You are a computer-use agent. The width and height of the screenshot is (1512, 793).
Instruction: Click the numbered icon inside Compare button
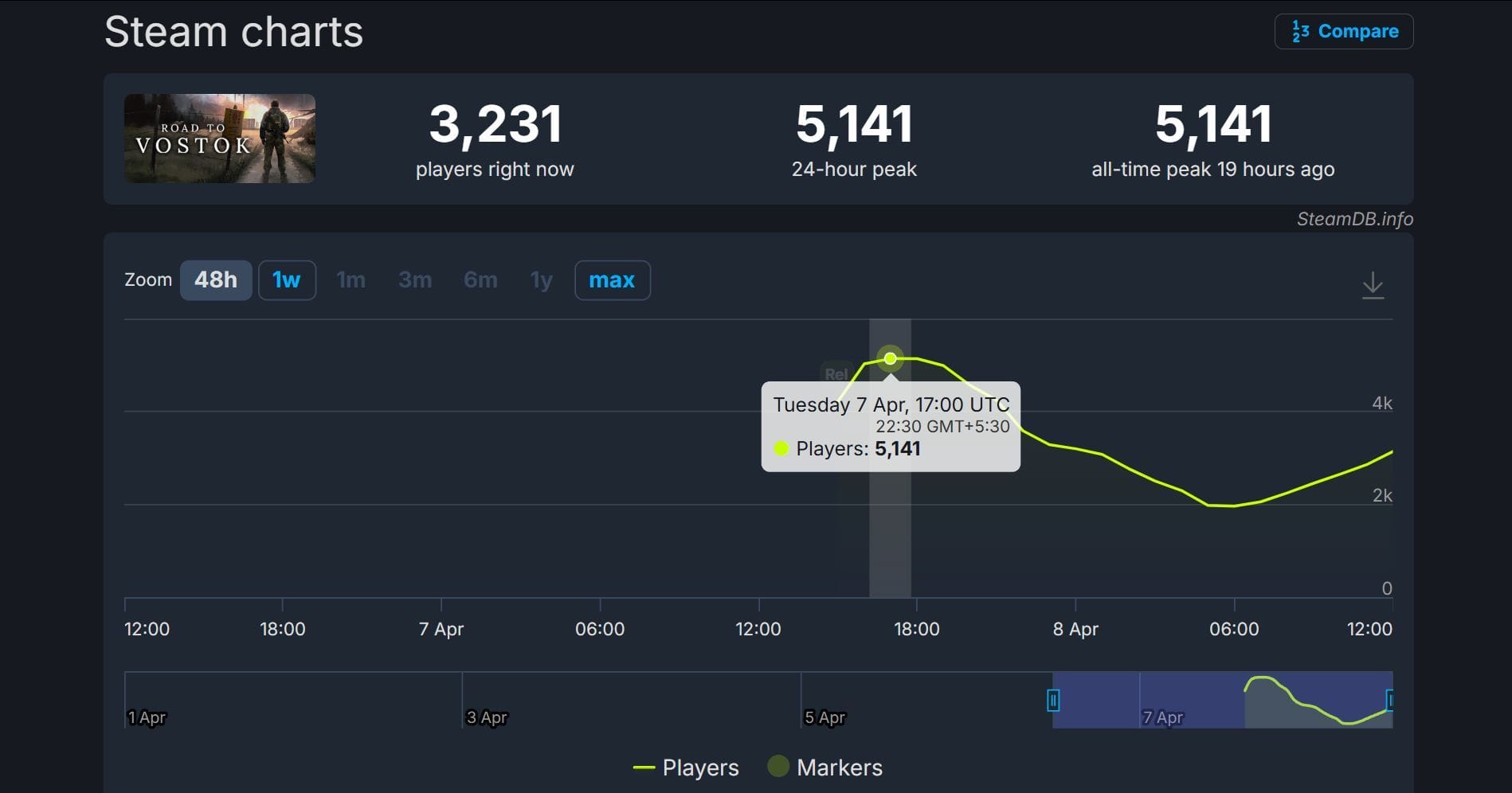(x=1300, y=32)
